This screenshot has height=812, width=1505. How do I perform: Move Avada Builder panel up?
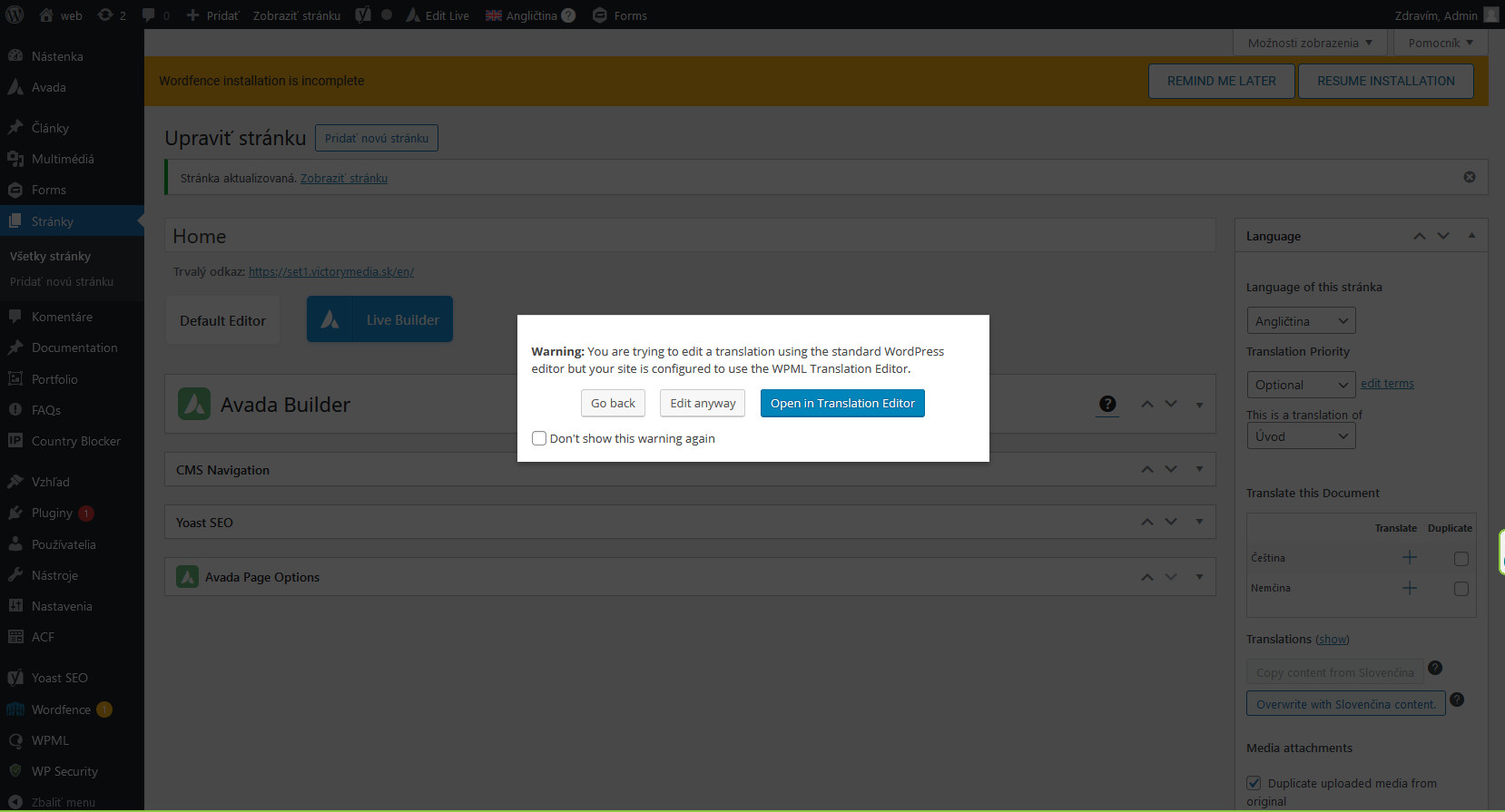(1147, 404)
